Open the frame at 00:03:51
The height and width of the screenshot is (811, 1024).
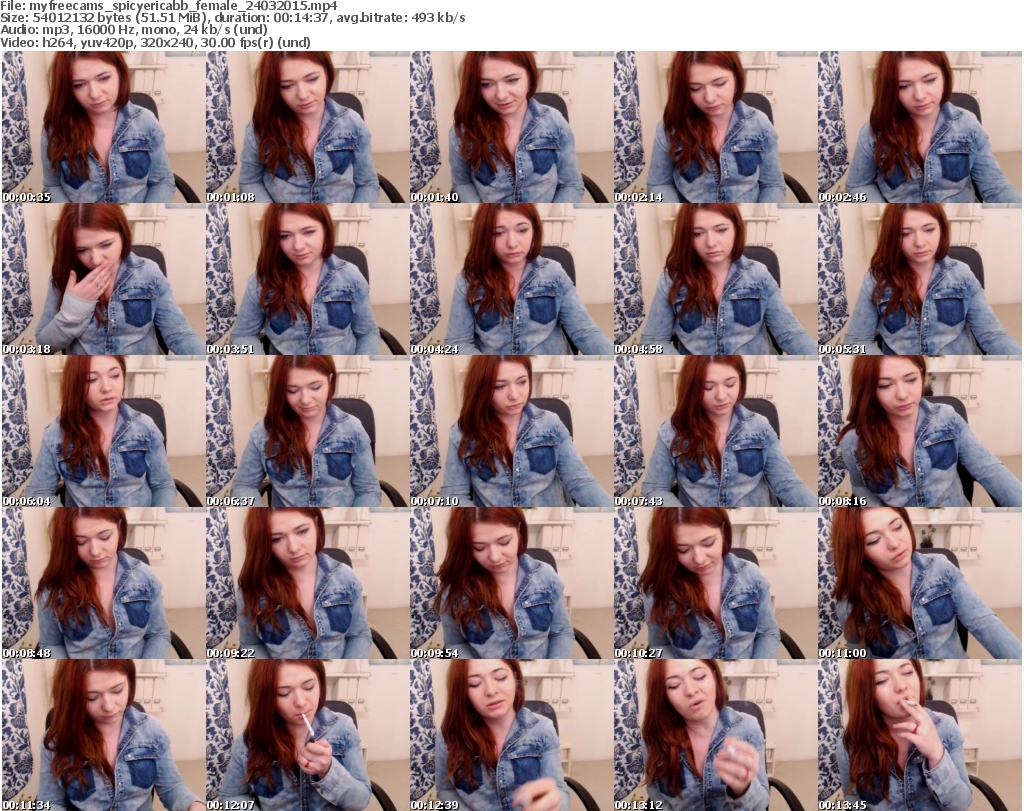pyautogui.click(x=307, y=279)
